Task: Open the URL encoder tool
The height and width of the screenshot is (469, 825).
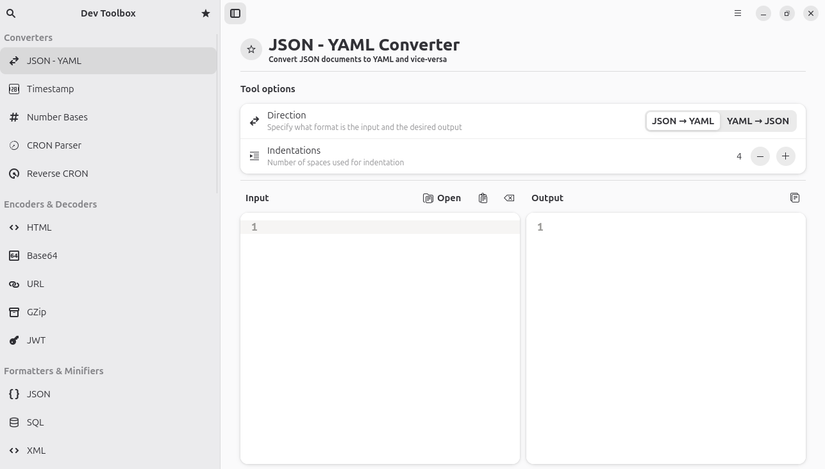Action: 108,284
